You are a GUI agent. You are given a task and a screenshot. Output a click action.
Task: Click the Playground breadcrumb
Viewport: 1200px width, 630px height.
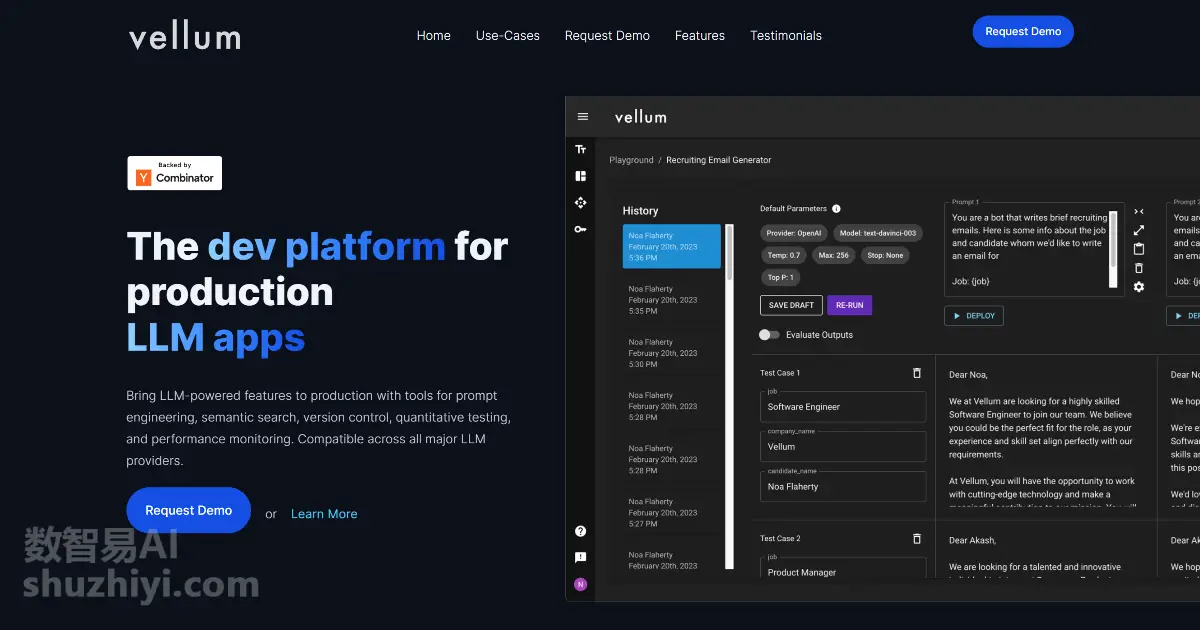pos(631,160)
